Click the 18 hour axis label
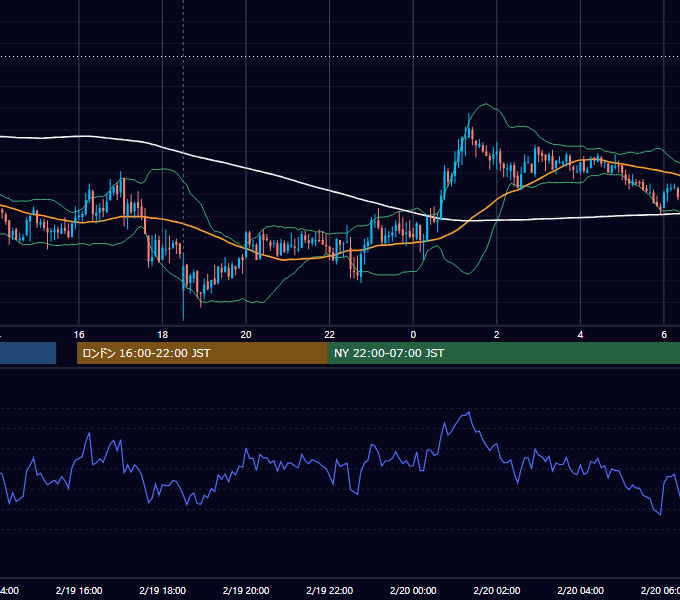 tap(163, 335)
